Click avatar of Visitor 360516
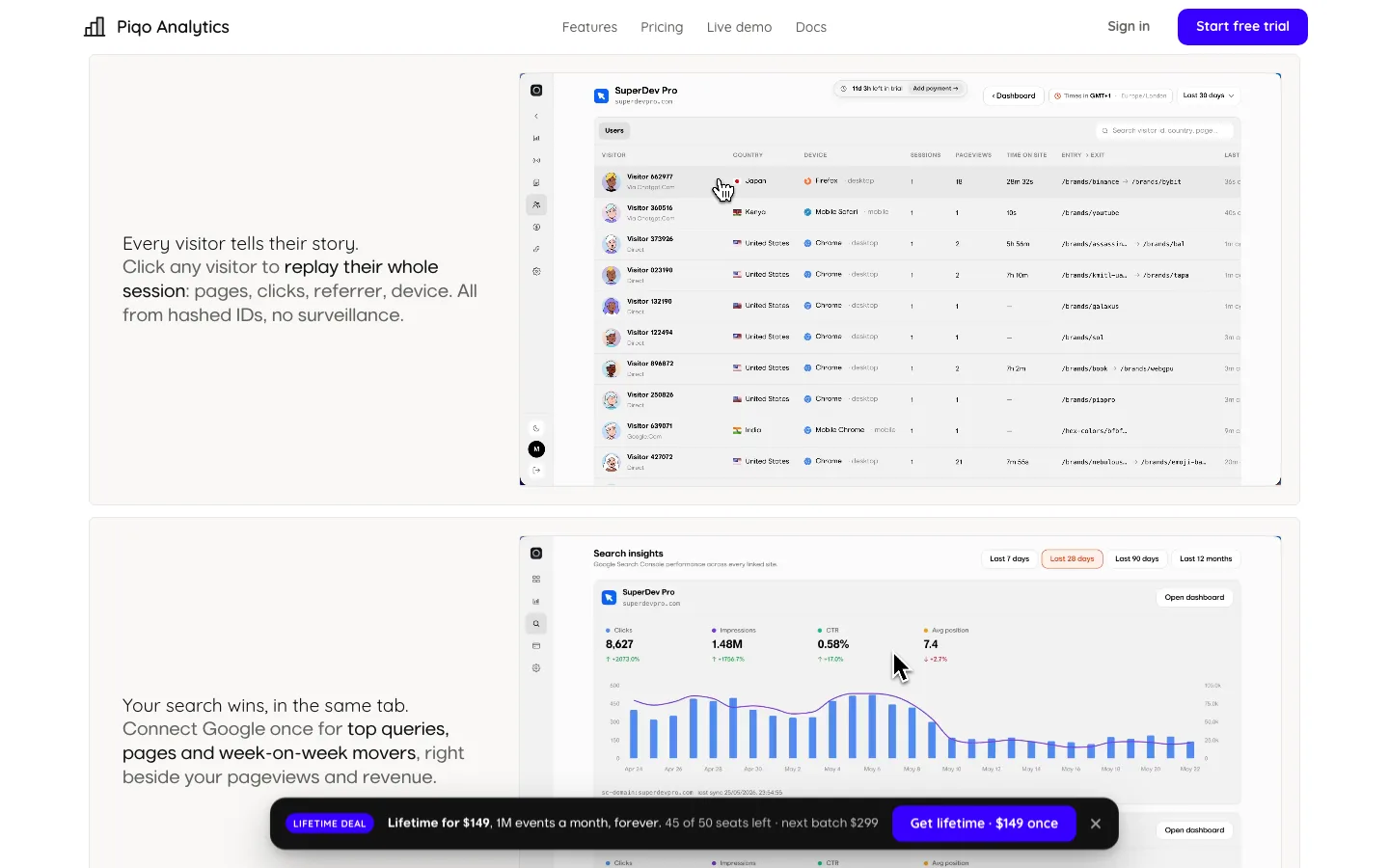This screenshot has width=1389, height=868. (x=611, y=212)
